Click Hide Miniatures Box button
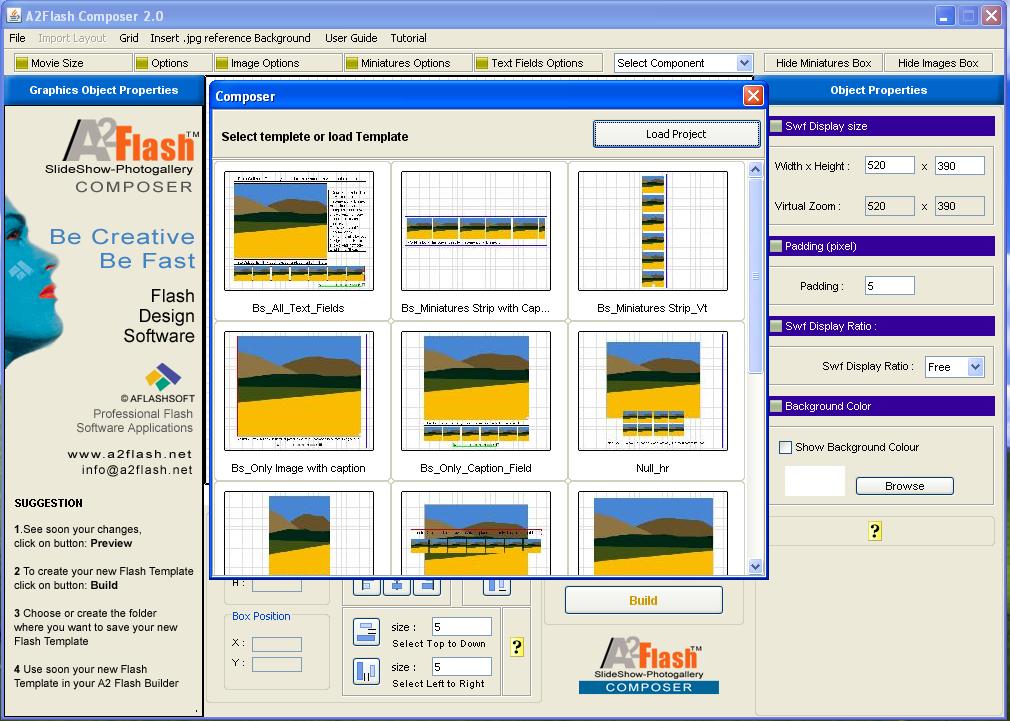 point(823,63)
